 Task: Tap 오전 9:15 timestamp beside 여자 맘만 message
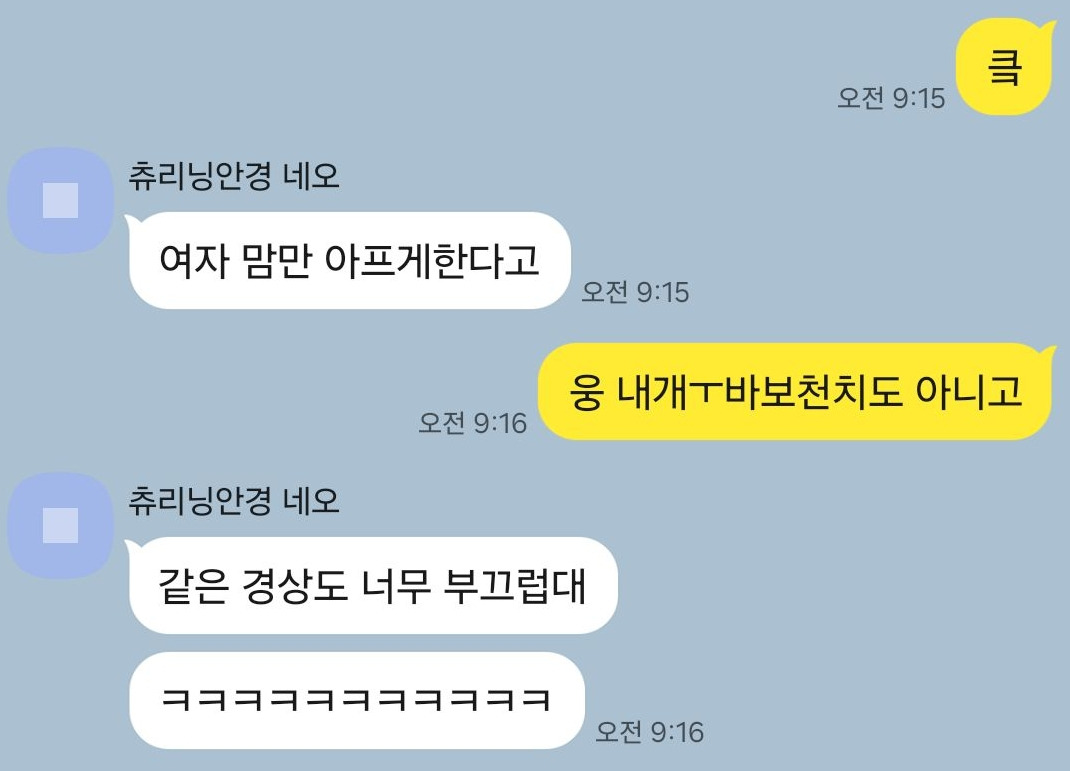[635, 292]
